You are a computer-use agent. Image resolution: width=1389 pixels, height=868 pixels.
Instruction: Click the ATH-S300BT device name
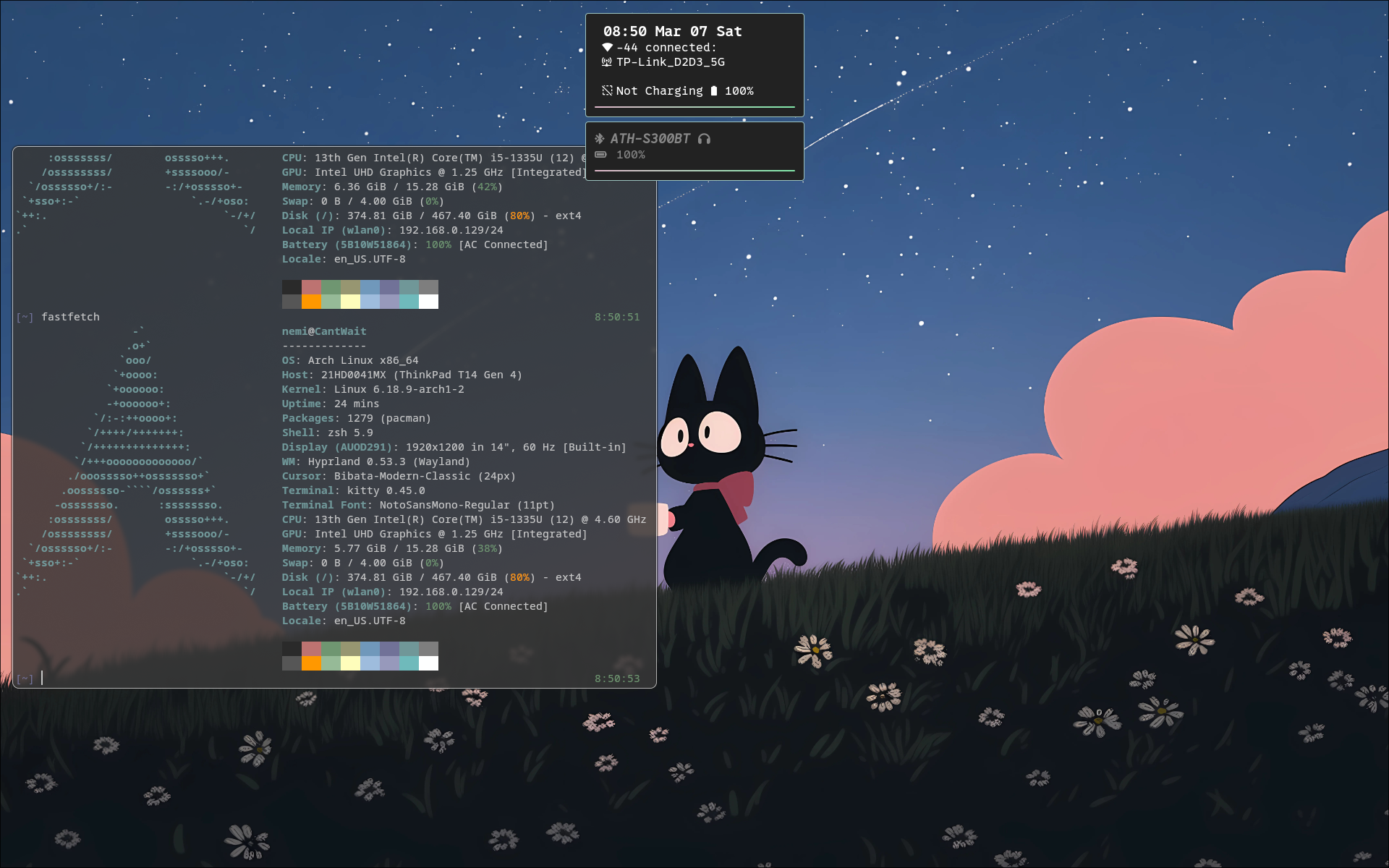[x=650, y=138]
